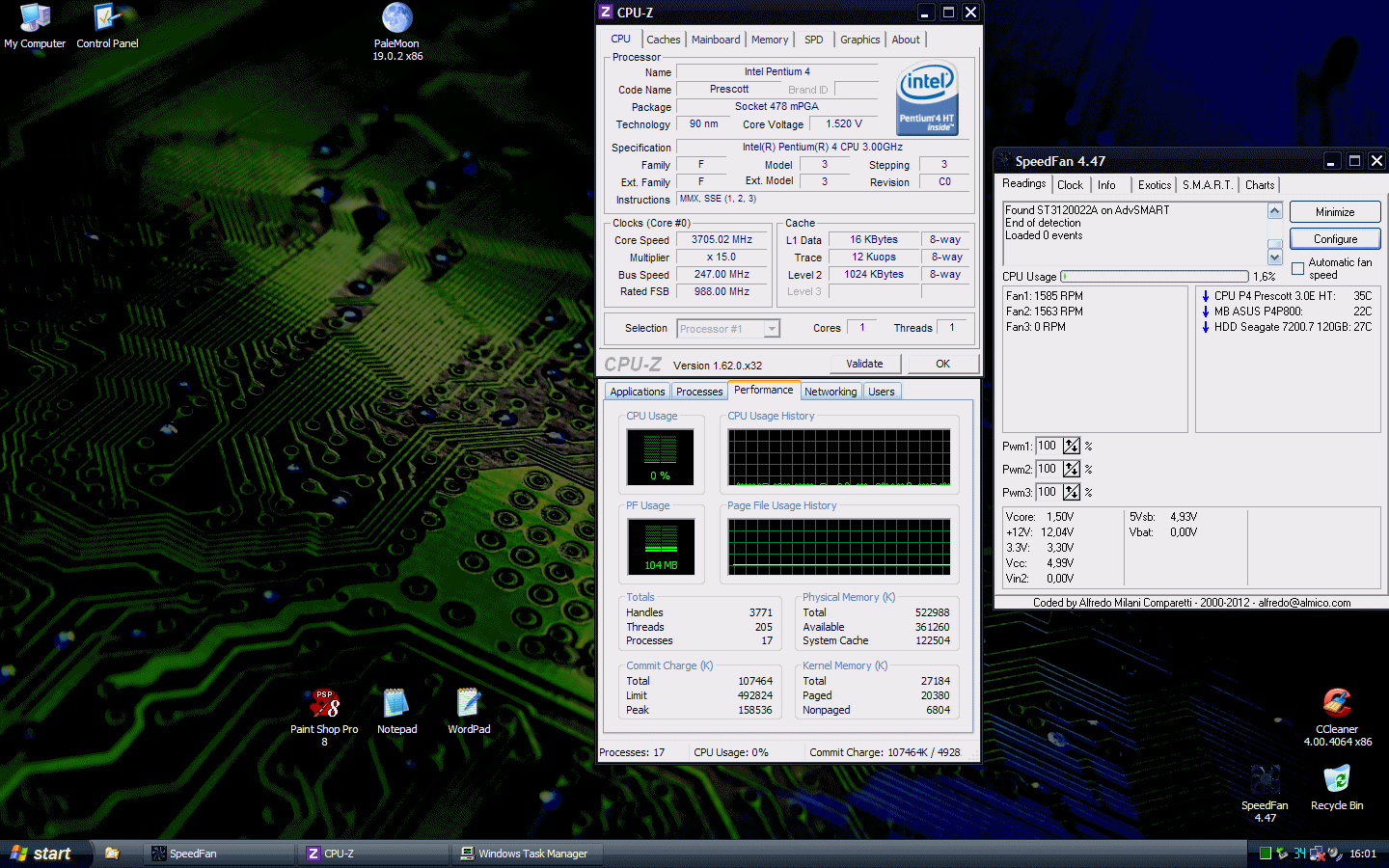The height and width of the screenshot is (868, 1389).
Task: Click the SpeedFan CPU Usage progress bar
Action: point(1154,277)
